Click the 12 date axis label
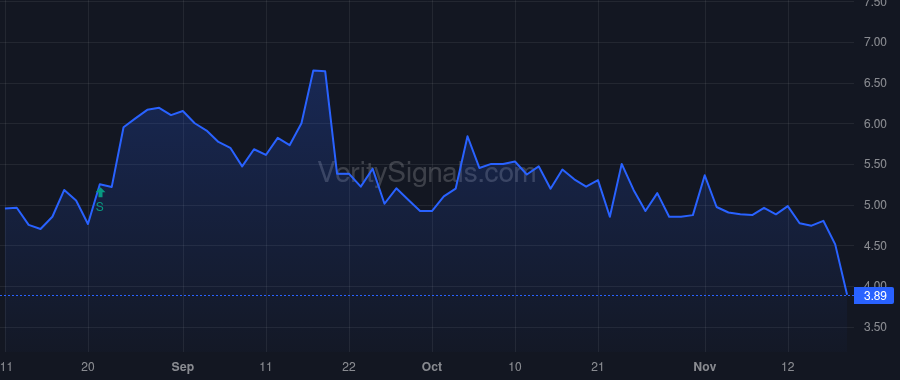Screen dimensions: 900x380 pos(788,367)
